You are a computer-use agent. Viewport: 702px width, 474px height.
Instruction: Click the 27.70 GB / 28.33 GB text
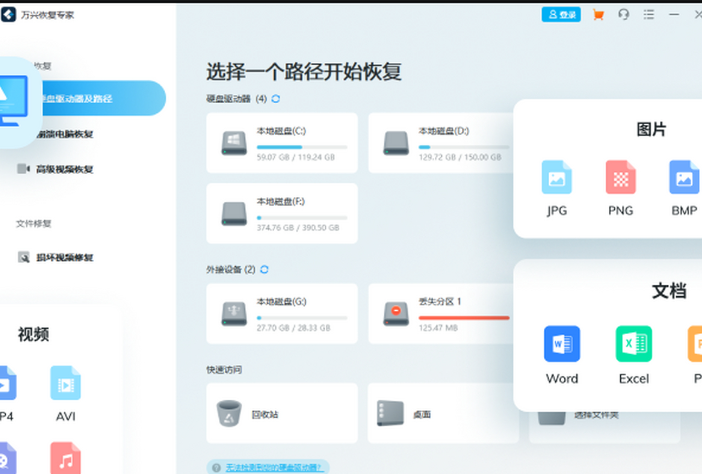coord(294,328)
